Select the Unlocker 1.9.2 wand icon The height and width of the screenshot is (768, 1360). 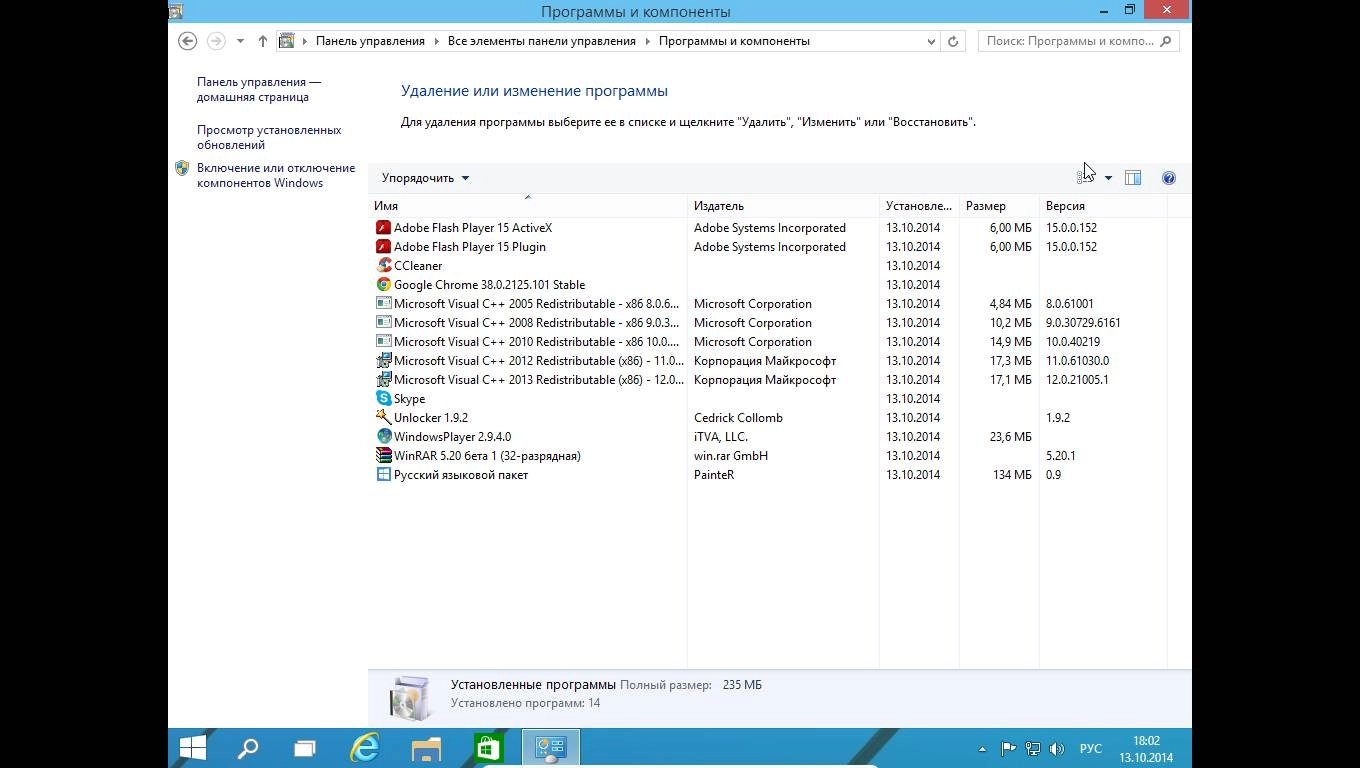click(x=383, y=418)
